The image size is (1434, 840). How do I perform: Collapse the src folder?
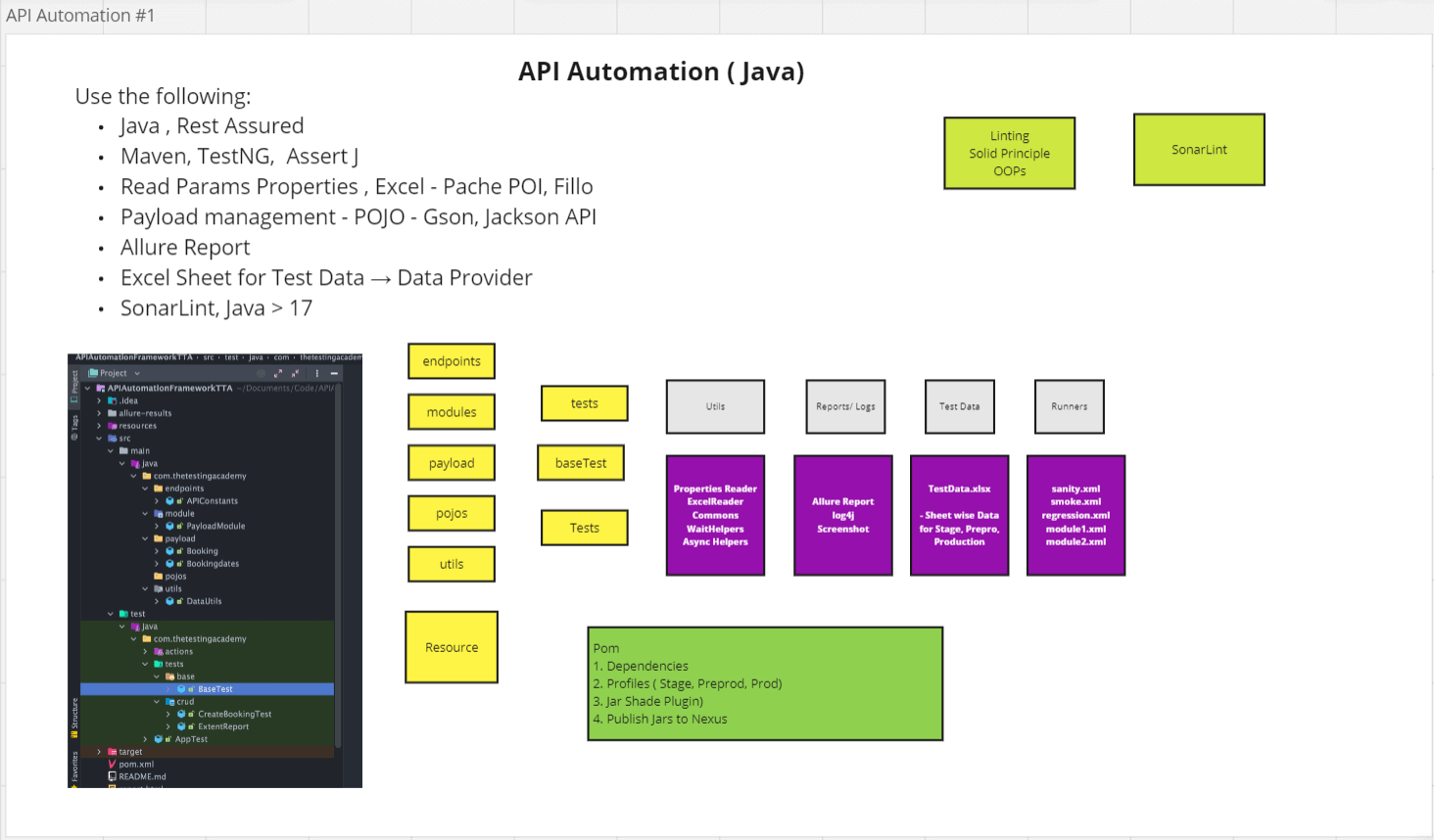(99, 439)
